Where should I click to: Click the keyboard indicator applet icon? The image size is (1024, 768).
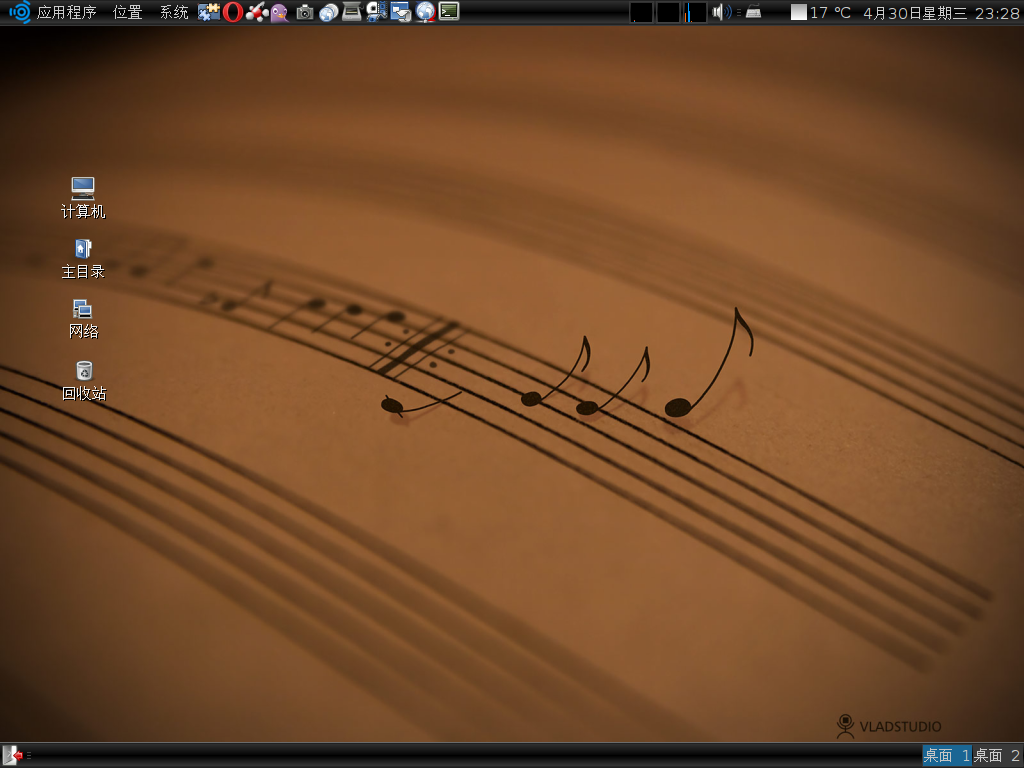[x=753, y=12]
